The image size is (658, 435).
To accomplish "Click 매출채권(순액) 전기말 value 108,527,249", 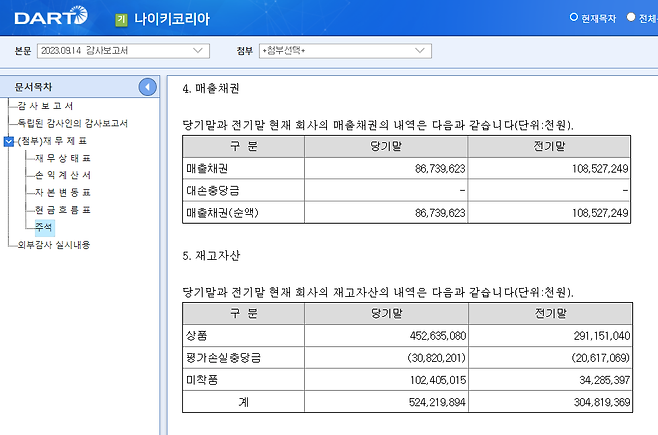I will pos(600,213).
